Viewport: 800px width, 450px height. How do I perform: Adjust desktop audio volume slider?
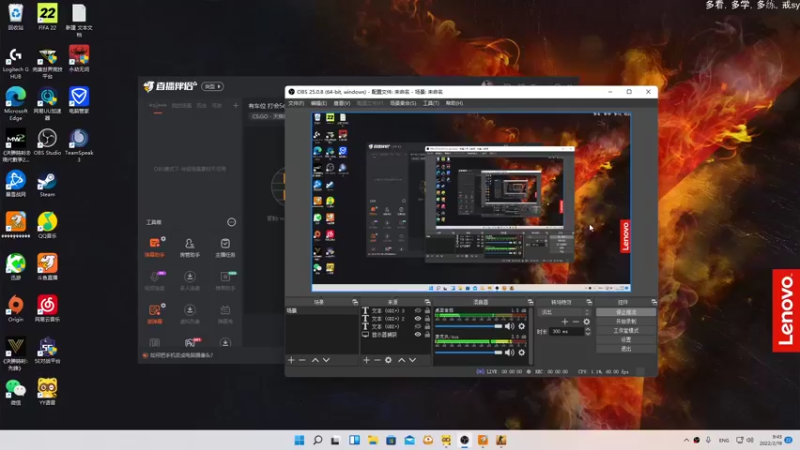point(468,327)
